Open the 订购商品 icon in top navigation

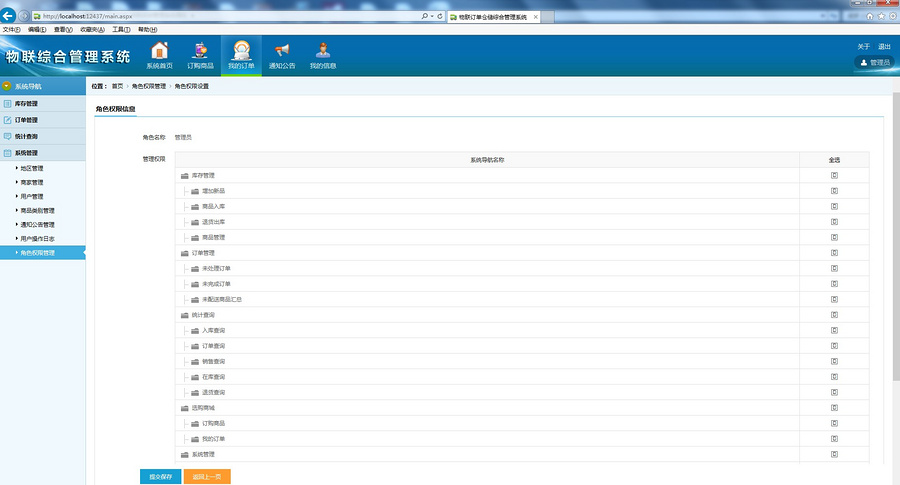(x=200, y=51)
